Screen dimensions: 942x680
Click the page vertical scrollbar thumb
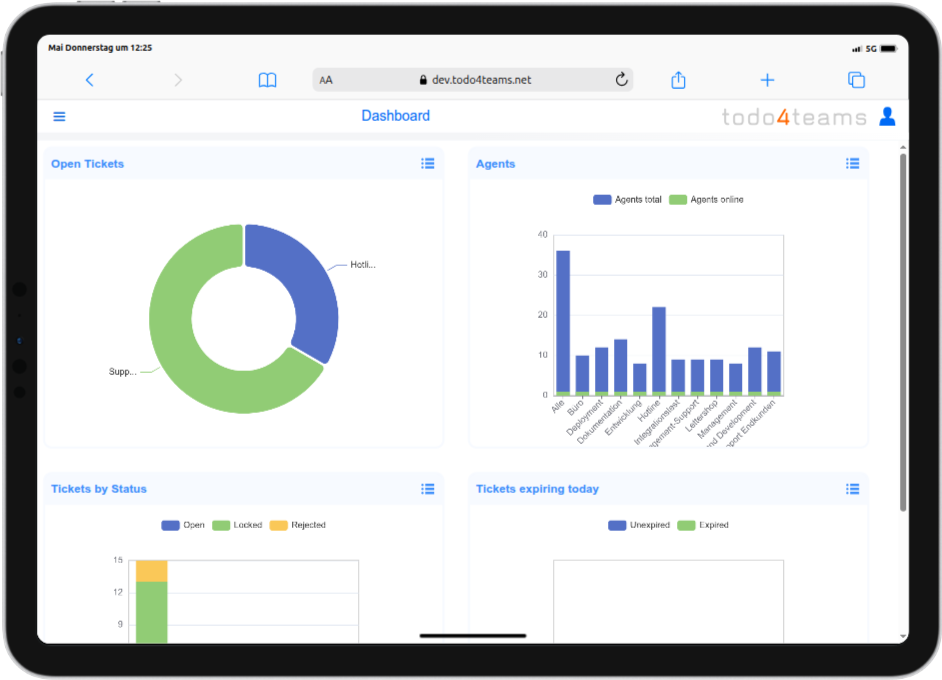tap(902, 332)
